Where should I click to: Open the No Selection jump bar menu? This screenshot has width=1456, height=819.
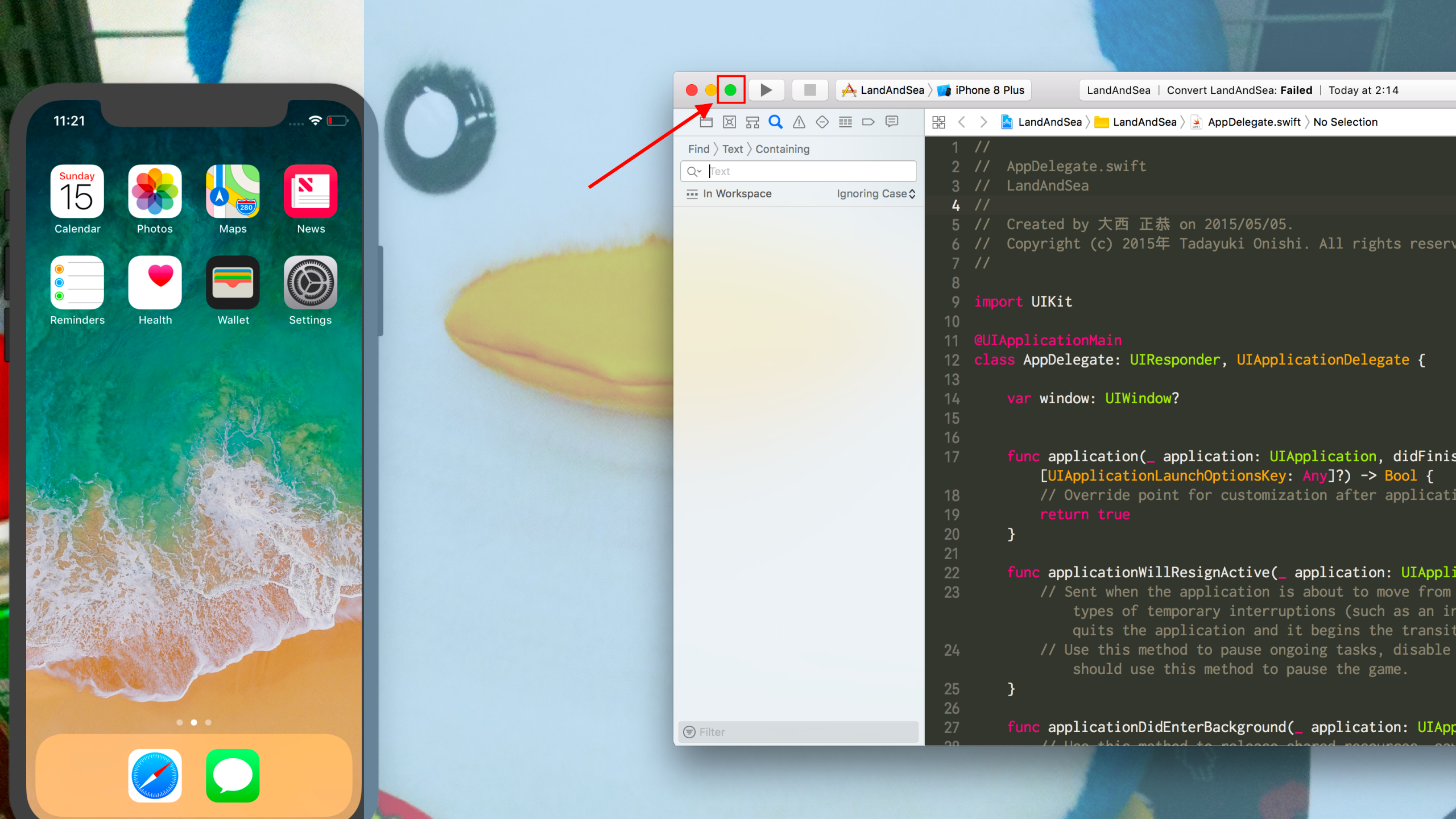tap(1346, 122)
